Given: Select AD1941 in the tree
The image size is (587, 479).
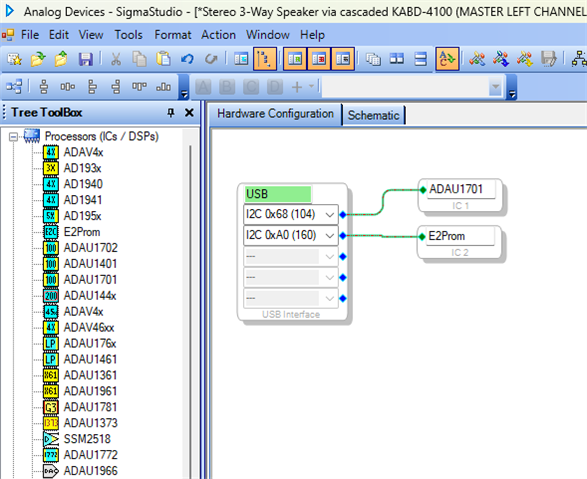Looking at the screenshot, I should pyautogui.click(x=83, y=200).
